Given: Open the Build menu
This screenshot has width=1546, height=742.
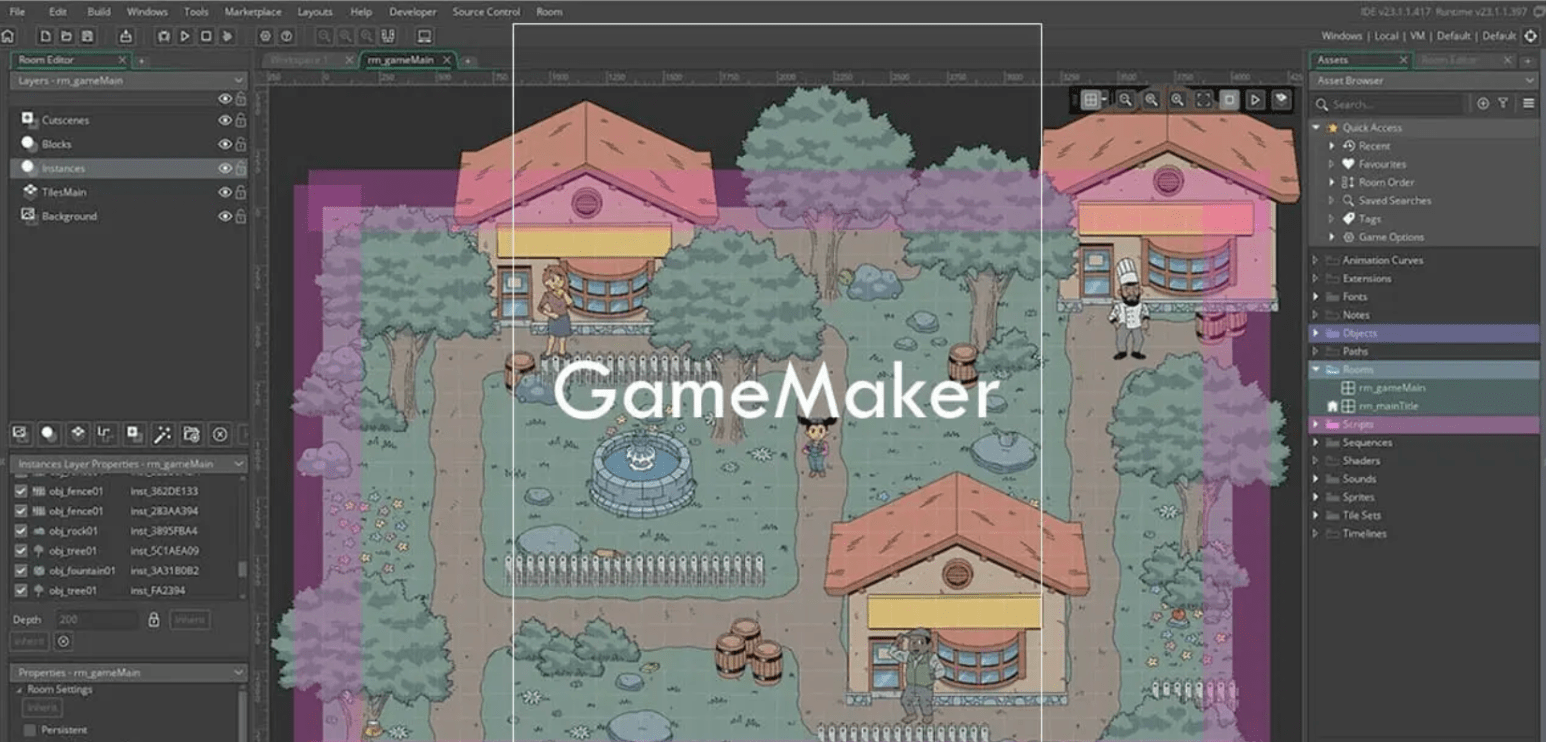Looking at the screenshot, I should [99, 12].
